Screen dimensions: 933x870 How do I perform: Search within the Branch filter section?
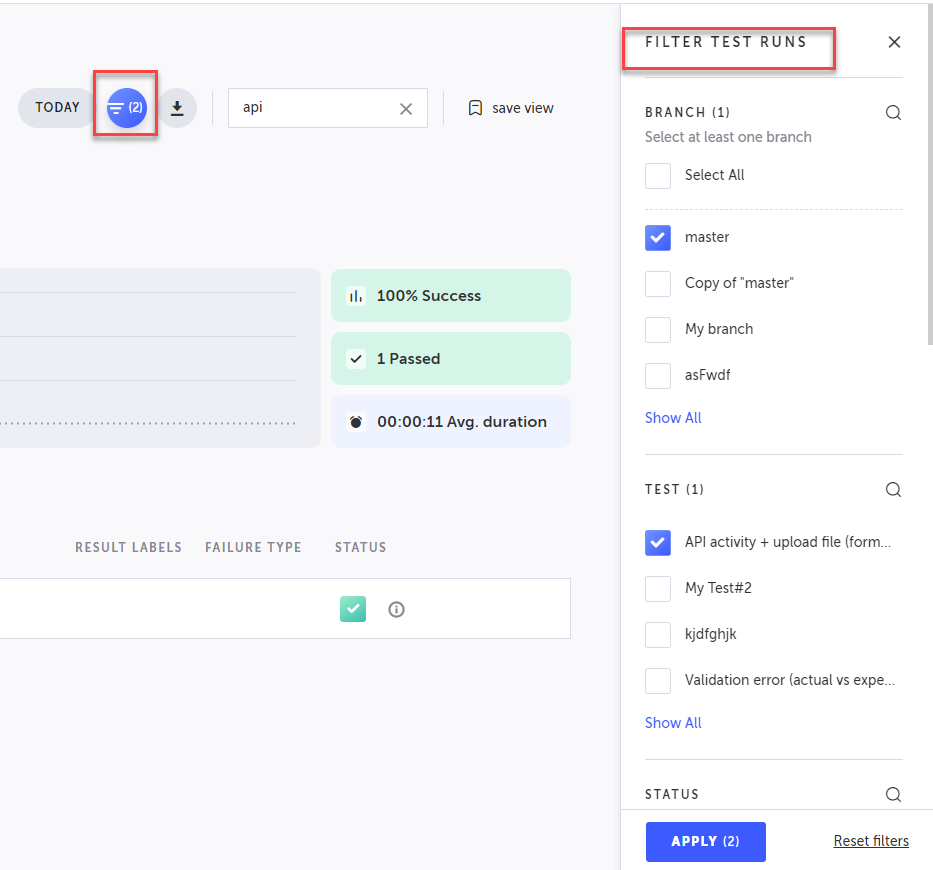click(x=893, y=113)
